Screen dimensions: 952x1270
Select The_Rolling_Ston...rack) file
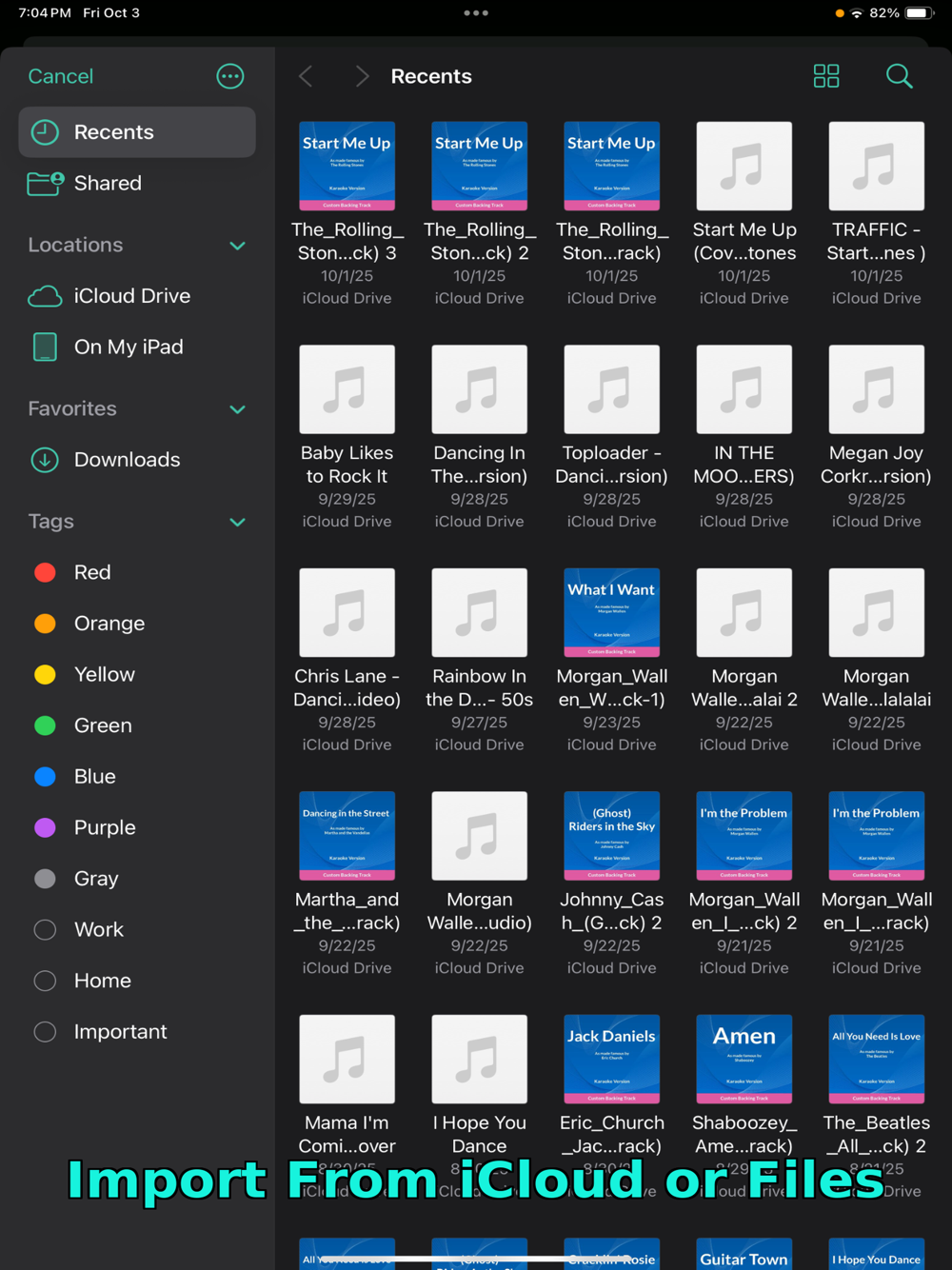click(611, 214)
